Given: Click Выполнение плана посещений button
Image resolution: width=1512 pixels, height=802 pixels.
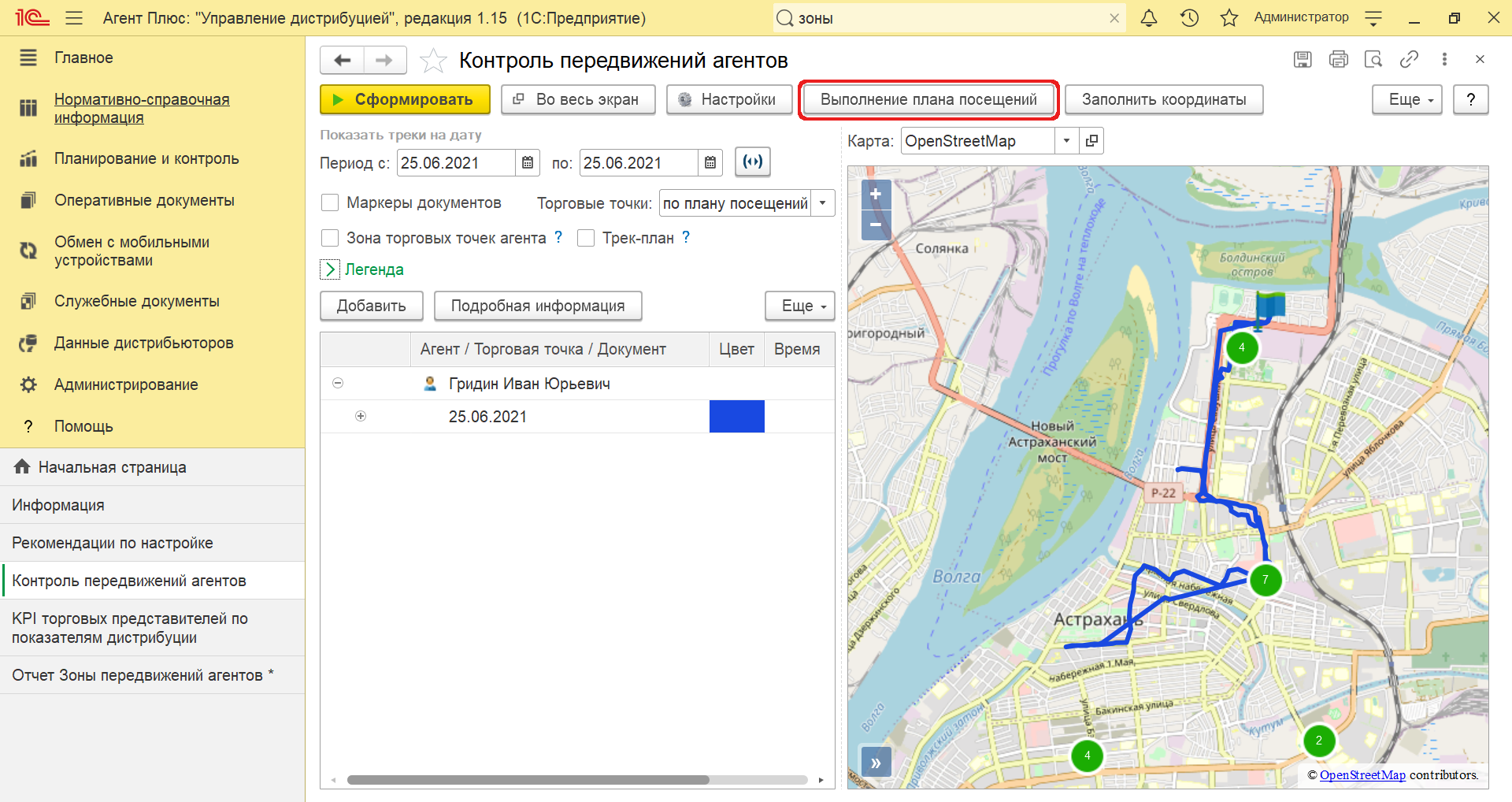Looking at the screenshot, I should point(928,100).
